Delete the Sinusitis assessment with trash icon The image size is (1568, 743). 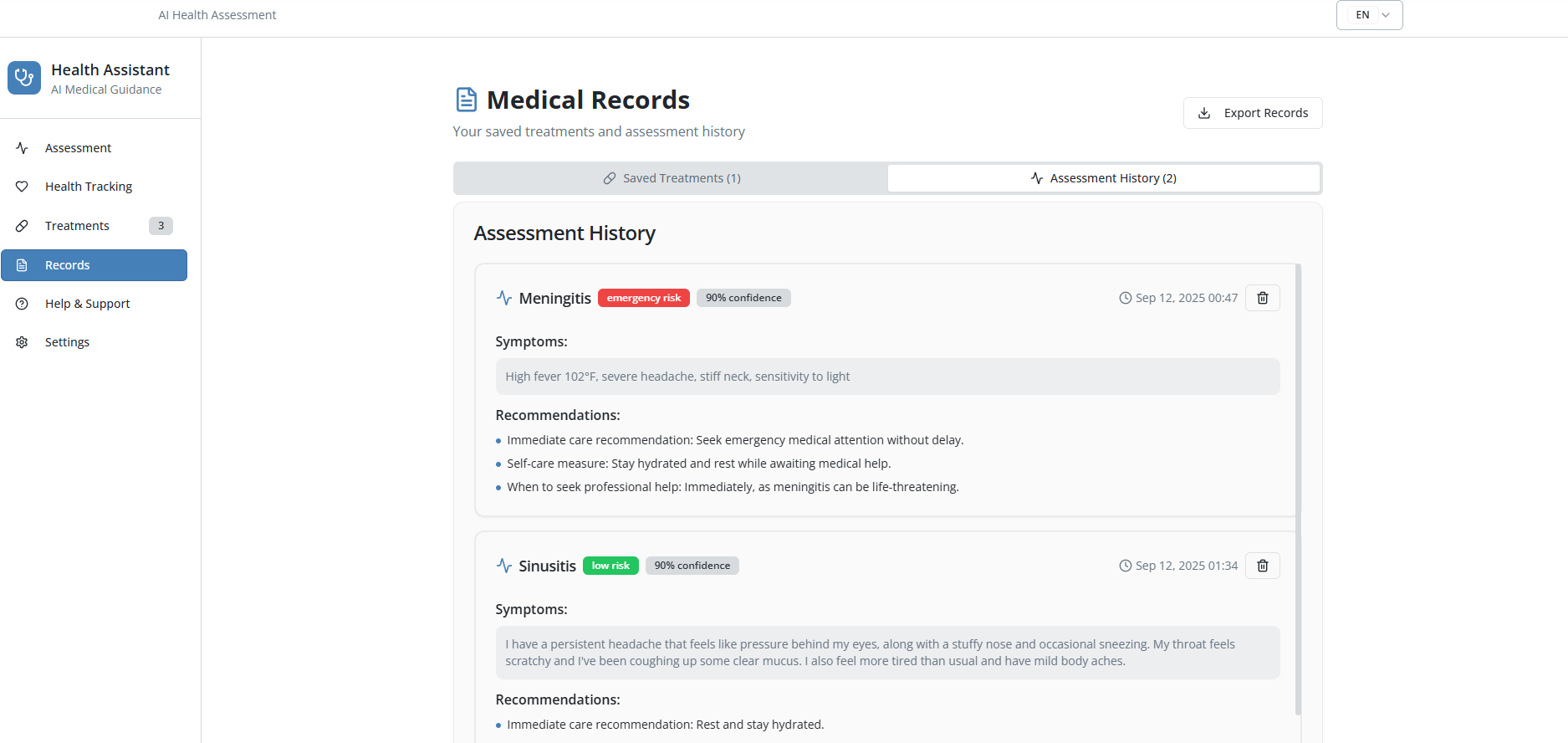1263,566
